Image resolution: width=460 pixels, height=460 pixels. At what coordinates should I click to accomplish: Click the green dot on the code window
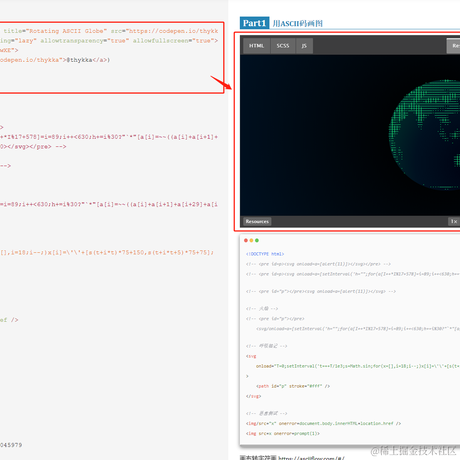coord(257,240)
